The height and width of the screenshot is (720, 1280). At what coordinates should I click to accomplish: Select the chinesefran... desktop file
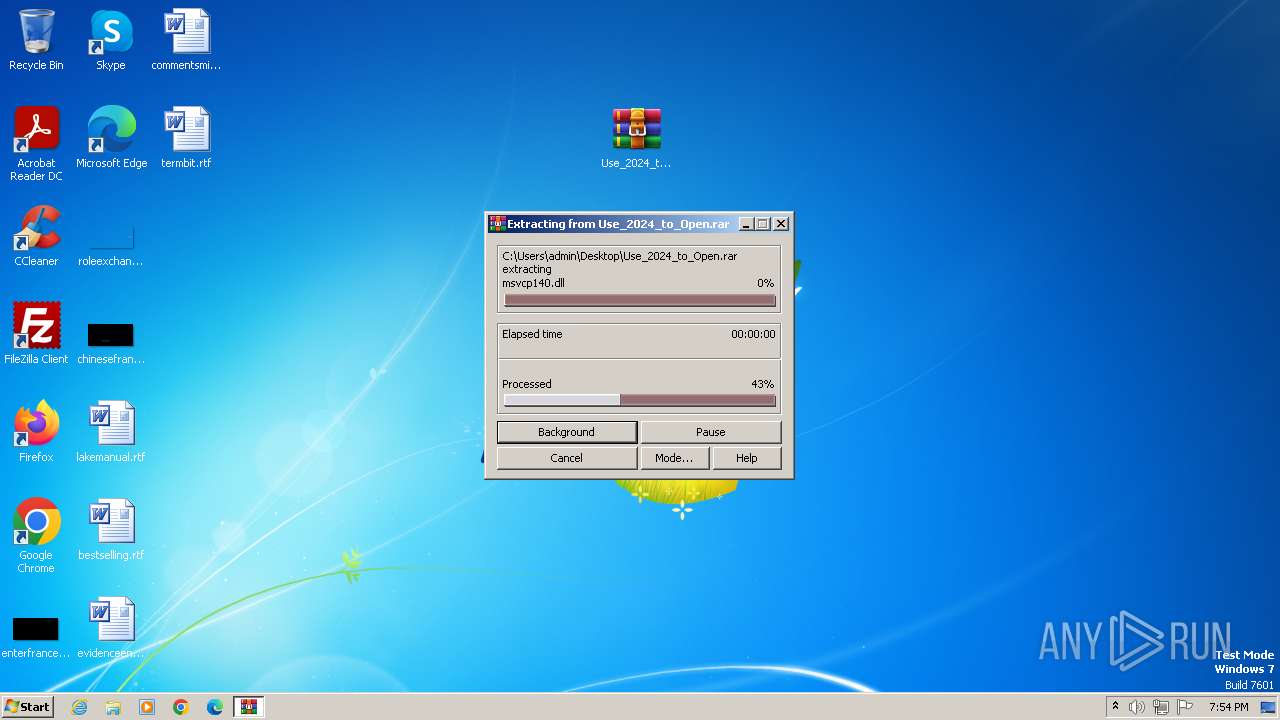point(111,341)
